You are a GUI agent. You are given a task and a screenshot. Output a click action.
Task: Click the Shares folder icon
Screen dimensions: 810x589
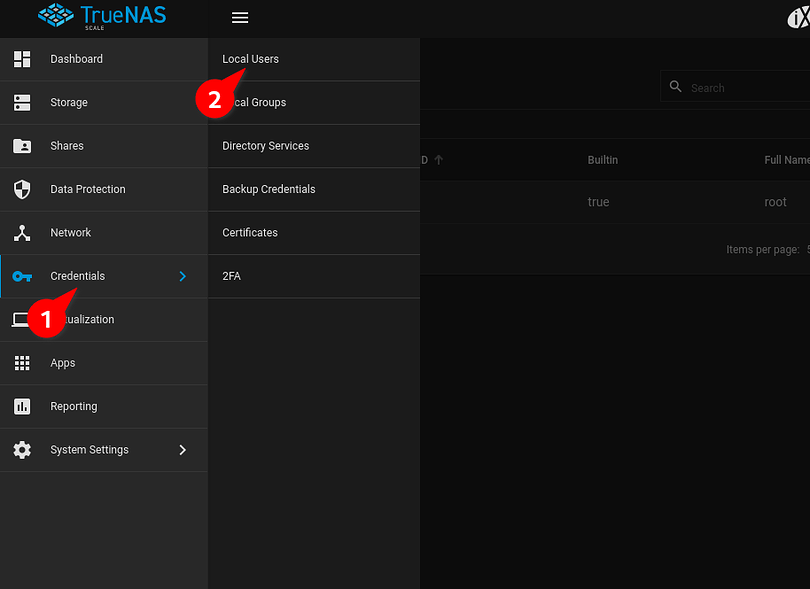tap(22, 146)
